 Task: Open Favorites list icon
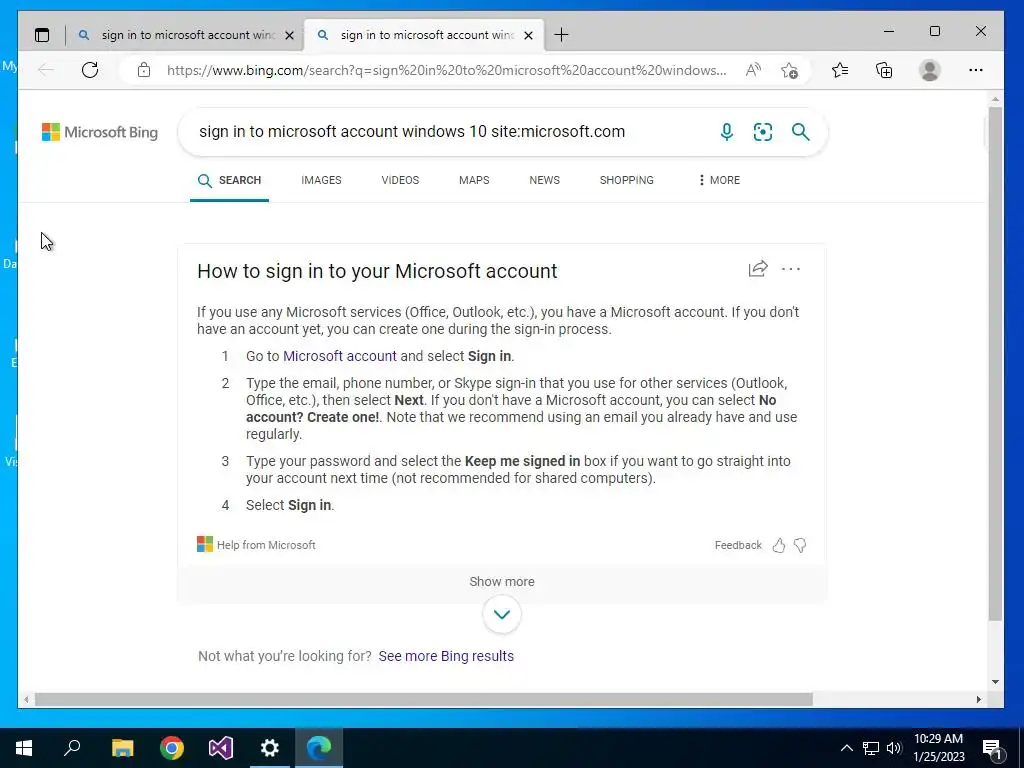[x=840, y=70]
